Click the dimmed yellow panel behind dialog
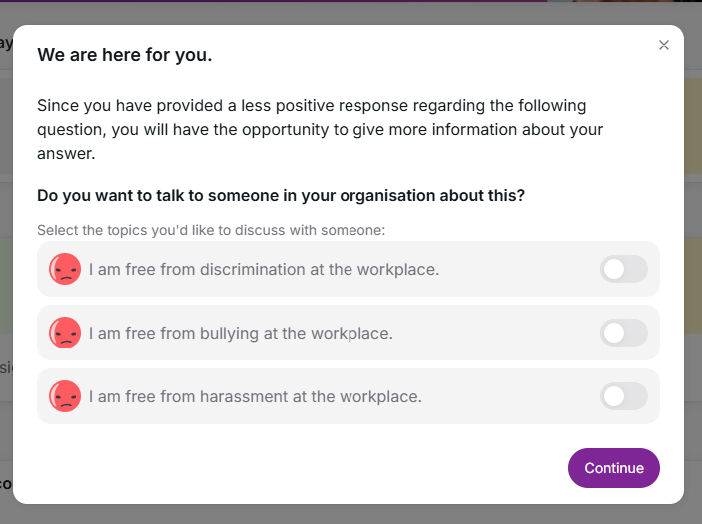Viewport: 702px width, 524px height. pos(693,126)
